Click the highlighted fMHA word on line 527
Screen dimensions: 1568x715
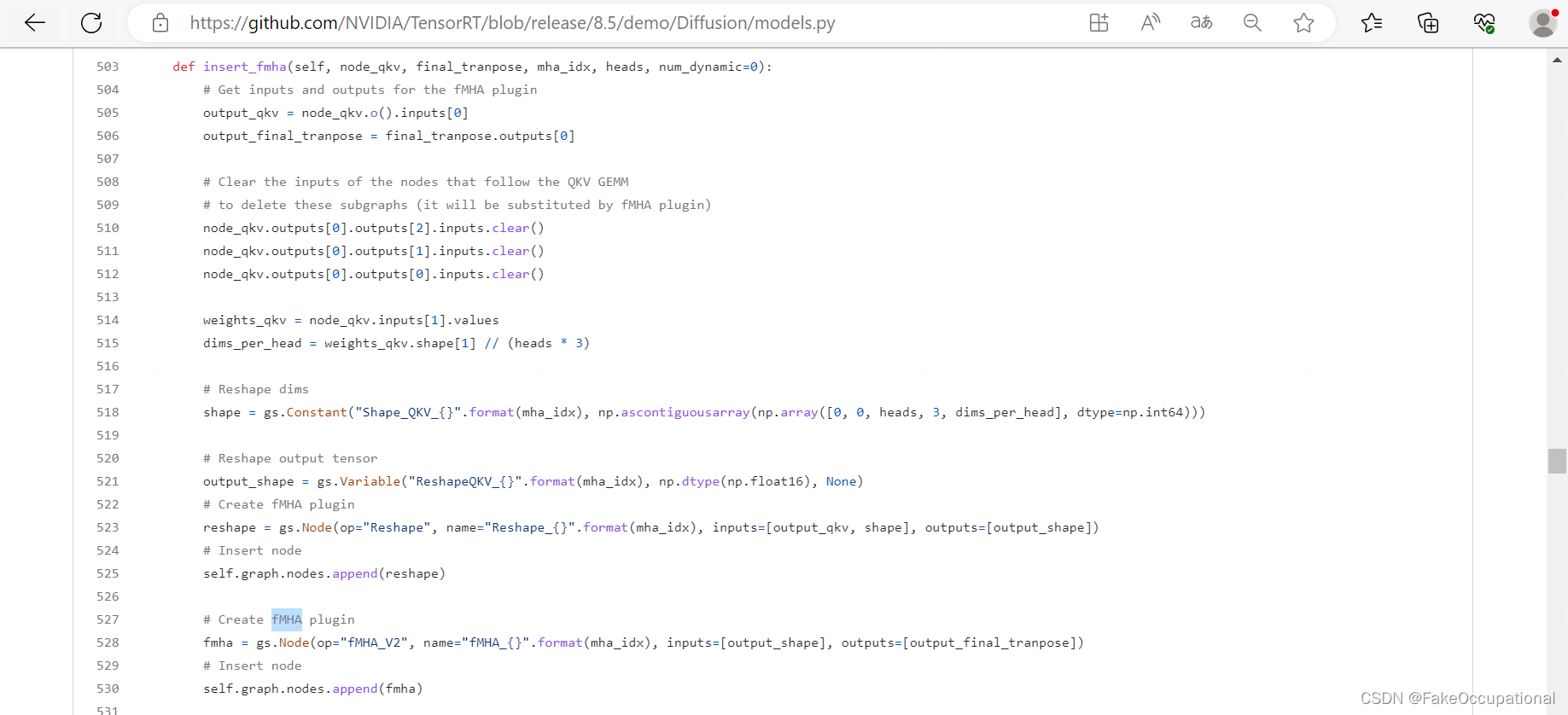pos(287,619)
